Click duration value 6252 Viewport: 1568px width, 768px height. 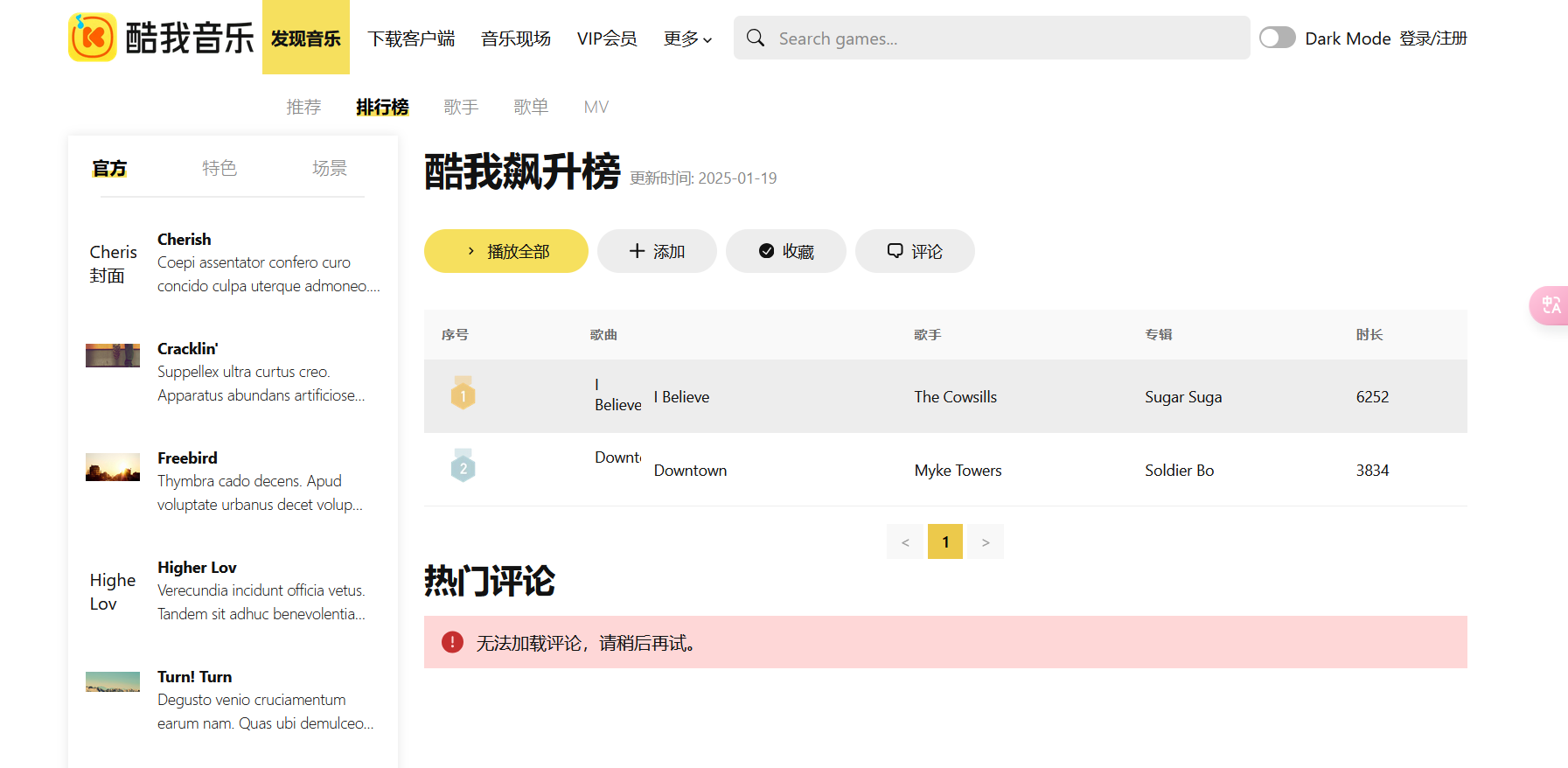[x=1372, y=396]
